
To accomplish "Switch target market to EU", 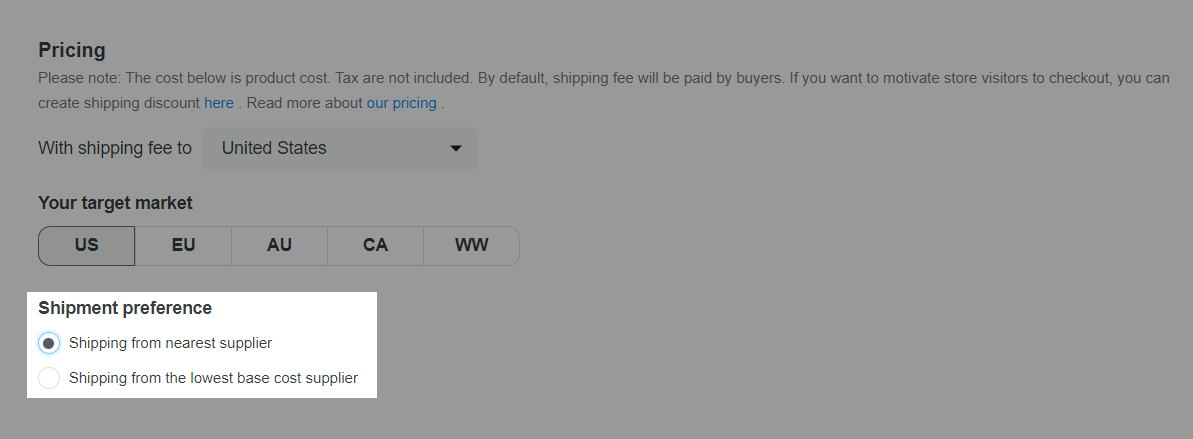I will 183,246.
